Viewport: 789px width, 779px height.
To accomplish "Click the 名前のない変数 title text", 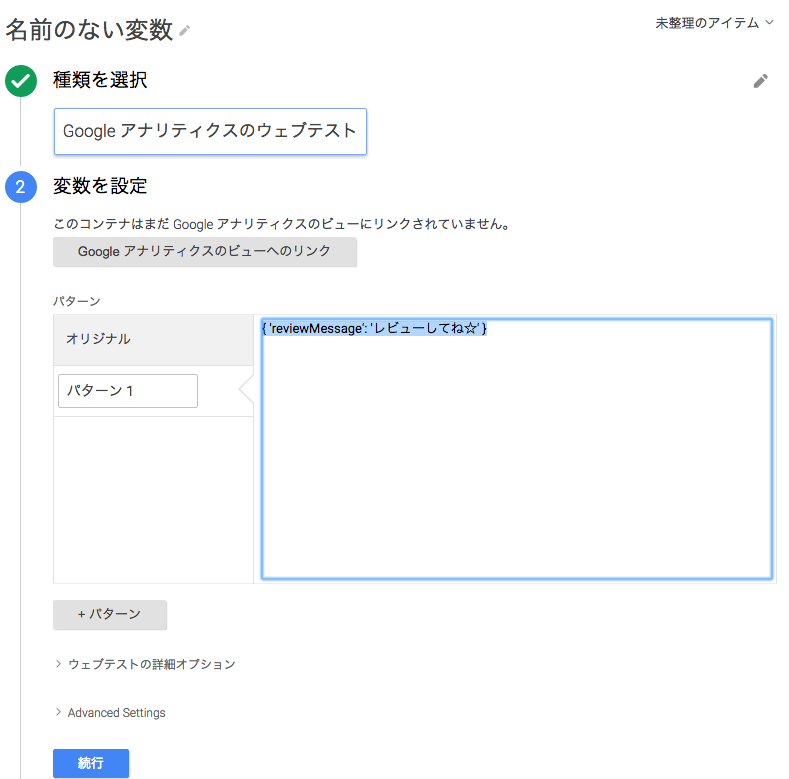I will (x=89, y=30).
